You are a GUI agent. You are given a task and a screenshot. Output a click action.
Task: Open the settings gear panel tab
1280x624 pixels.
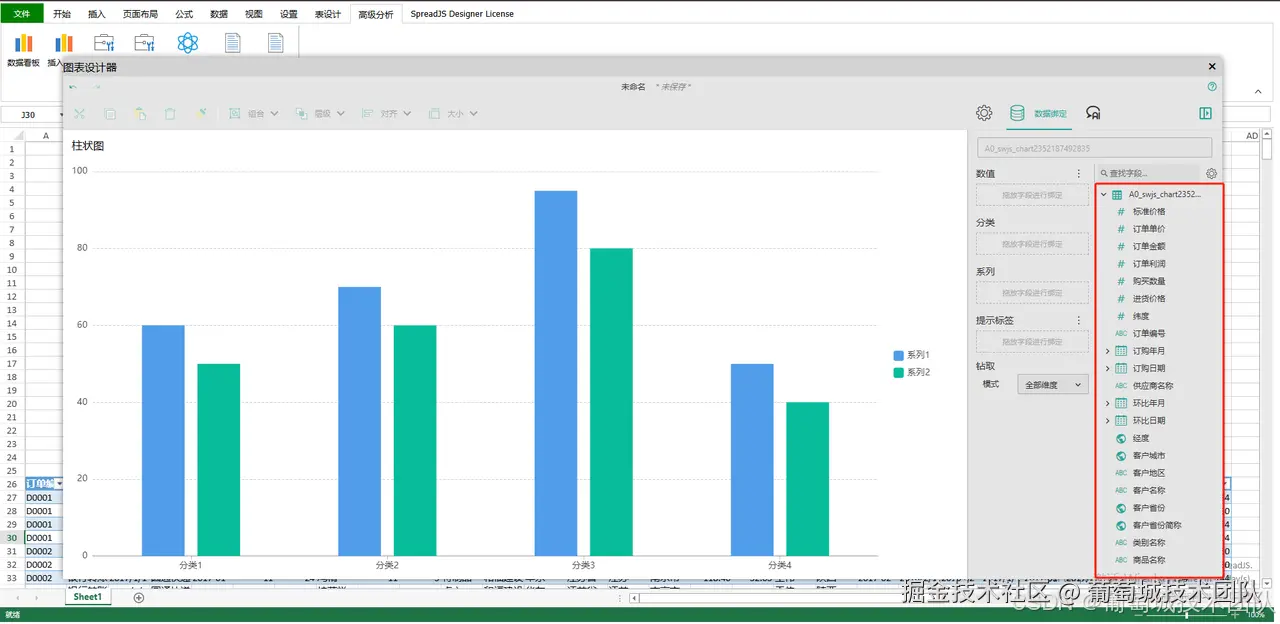tap(984, 113)
